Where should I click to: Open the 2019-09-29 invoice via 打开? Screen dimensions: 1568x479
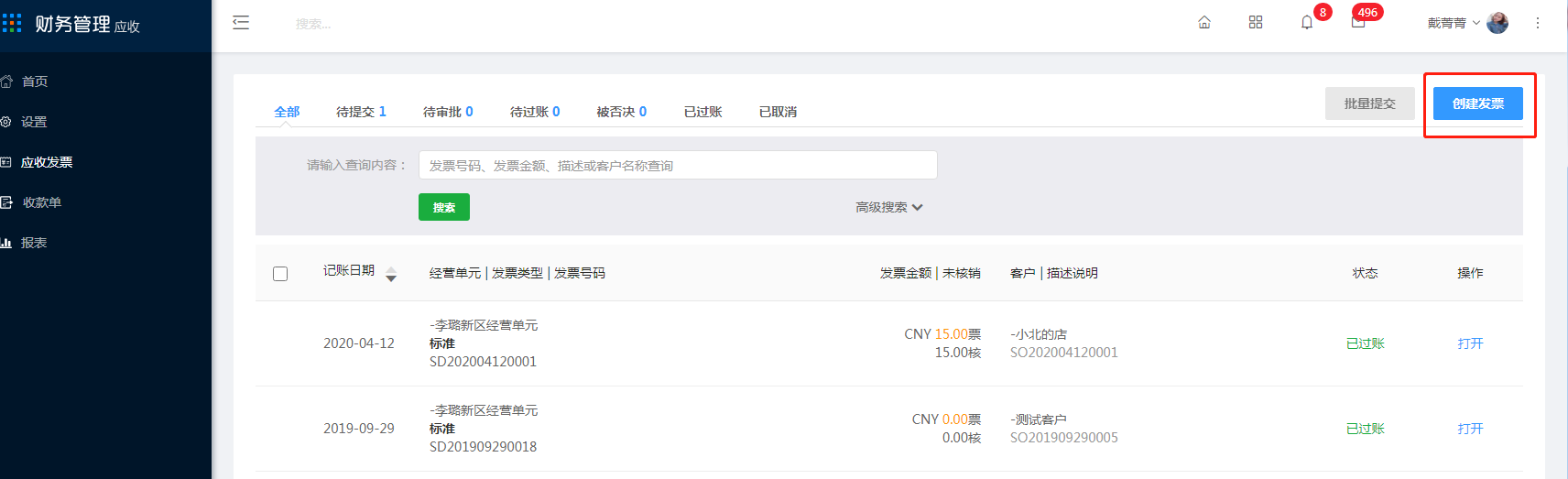[1470, 429]
